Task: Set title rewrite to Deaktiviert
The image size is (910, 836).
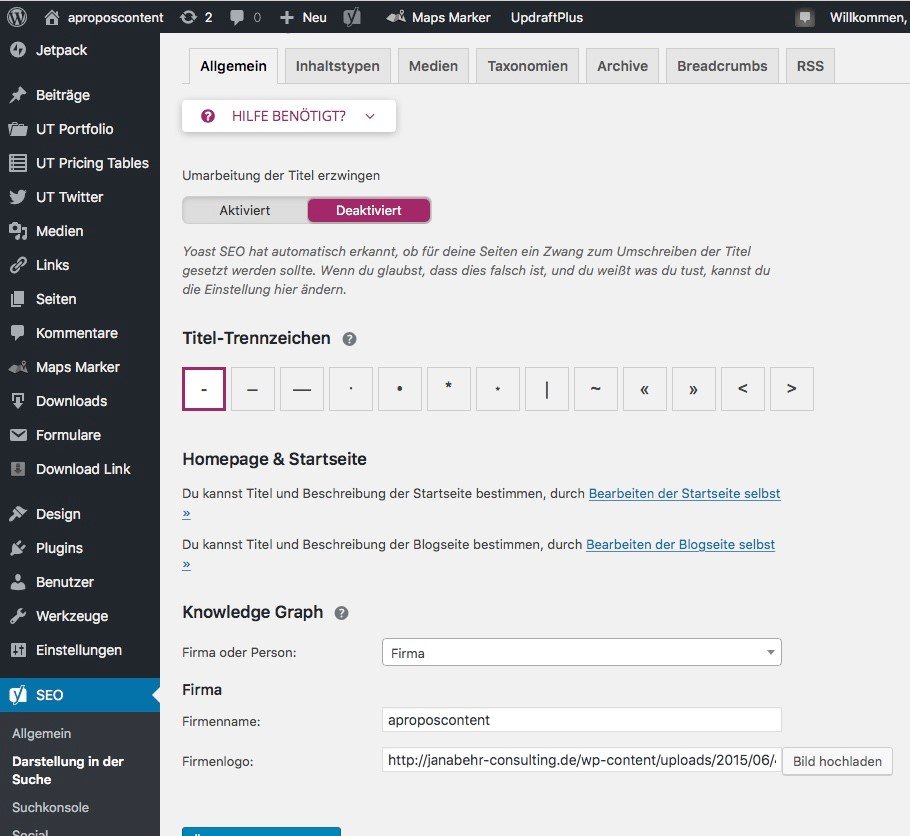Action: click(369, 210)
